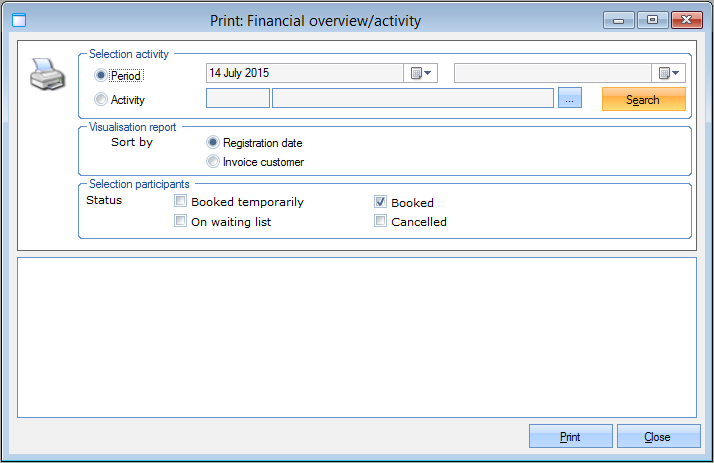
Task: Minimize the Print dialog window
Action: pyautogui.click(x=618, y=20)
